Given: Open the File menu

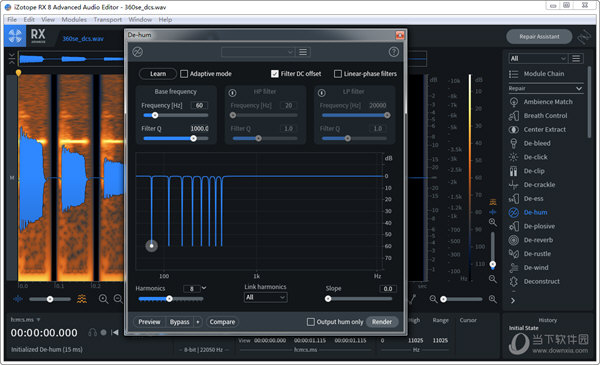Looking at the screenshot, I should 12,20.
